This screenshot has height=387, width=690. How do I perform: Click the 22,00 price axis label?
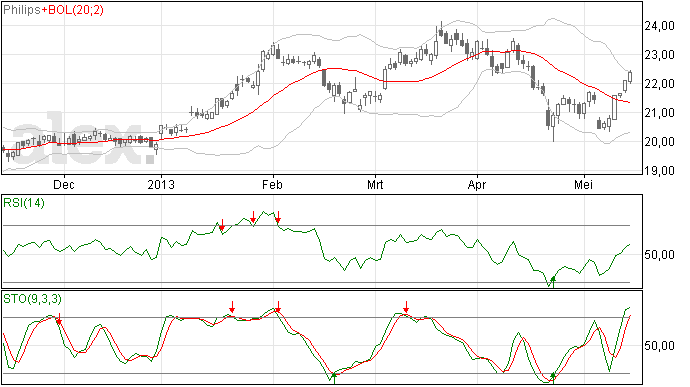coord(659,84)
